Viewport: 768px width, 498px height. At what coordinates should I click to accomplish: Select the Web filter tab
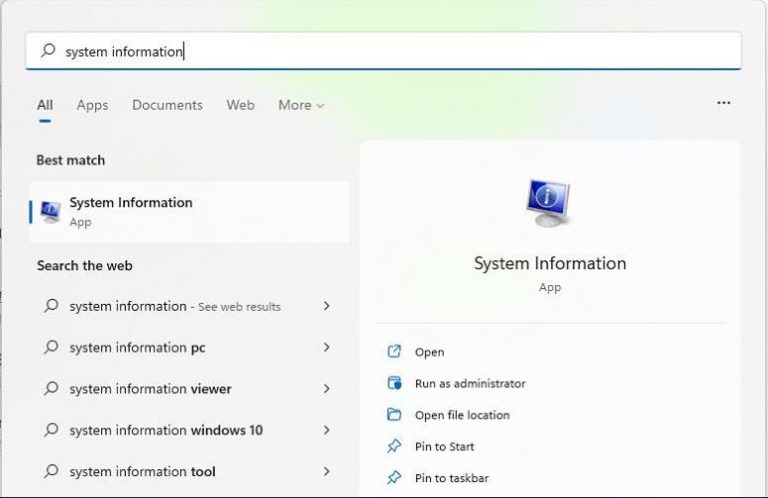tap(240, 105)
